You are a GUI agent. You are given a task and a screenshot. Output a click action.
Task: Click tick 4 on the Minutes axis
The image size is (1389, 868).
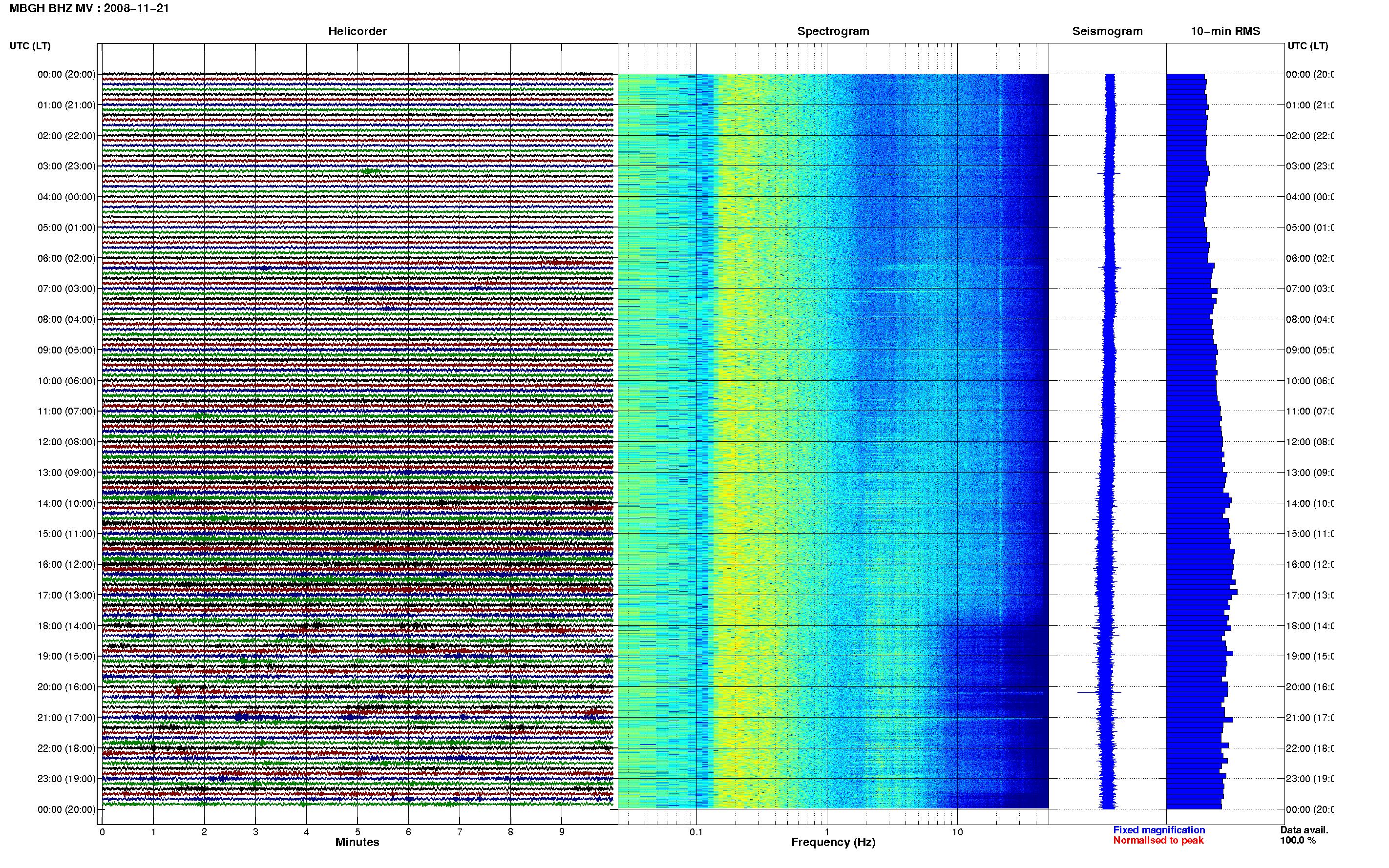(307, 832)
